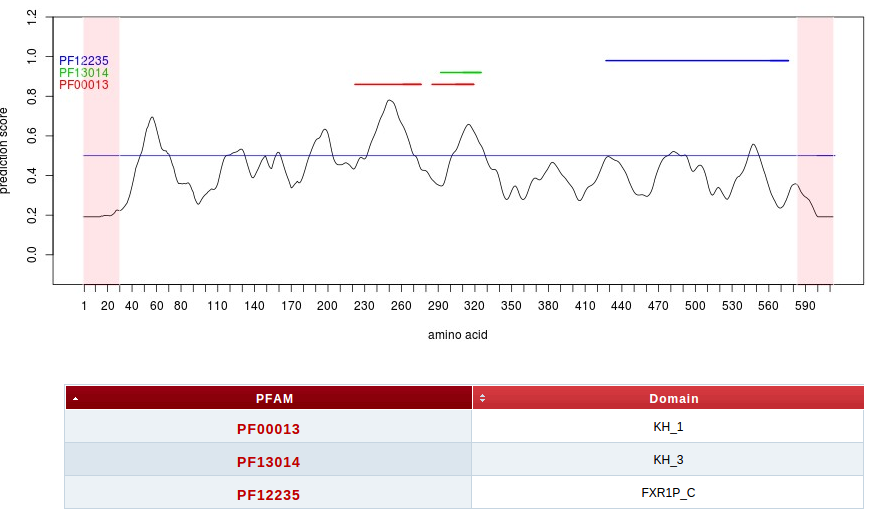Open the PF13014 link in the table
The height and width of the screenshot is (528, 896).
tap(268, 462)
